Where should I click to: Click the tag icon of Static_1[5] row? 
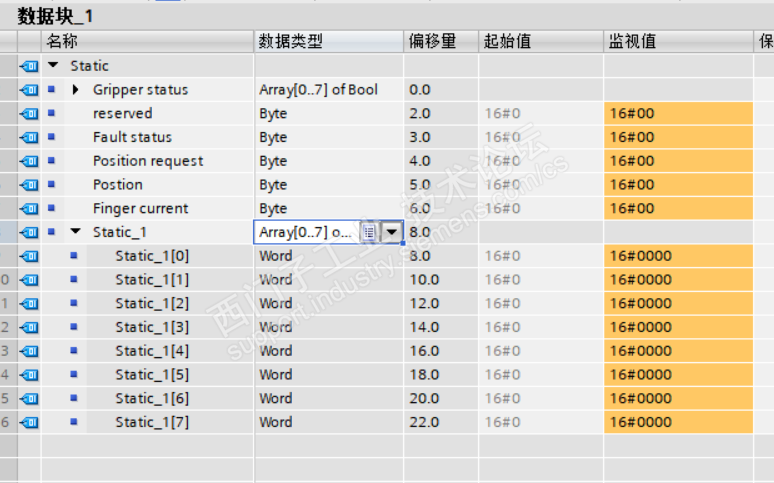pos(30,374)
